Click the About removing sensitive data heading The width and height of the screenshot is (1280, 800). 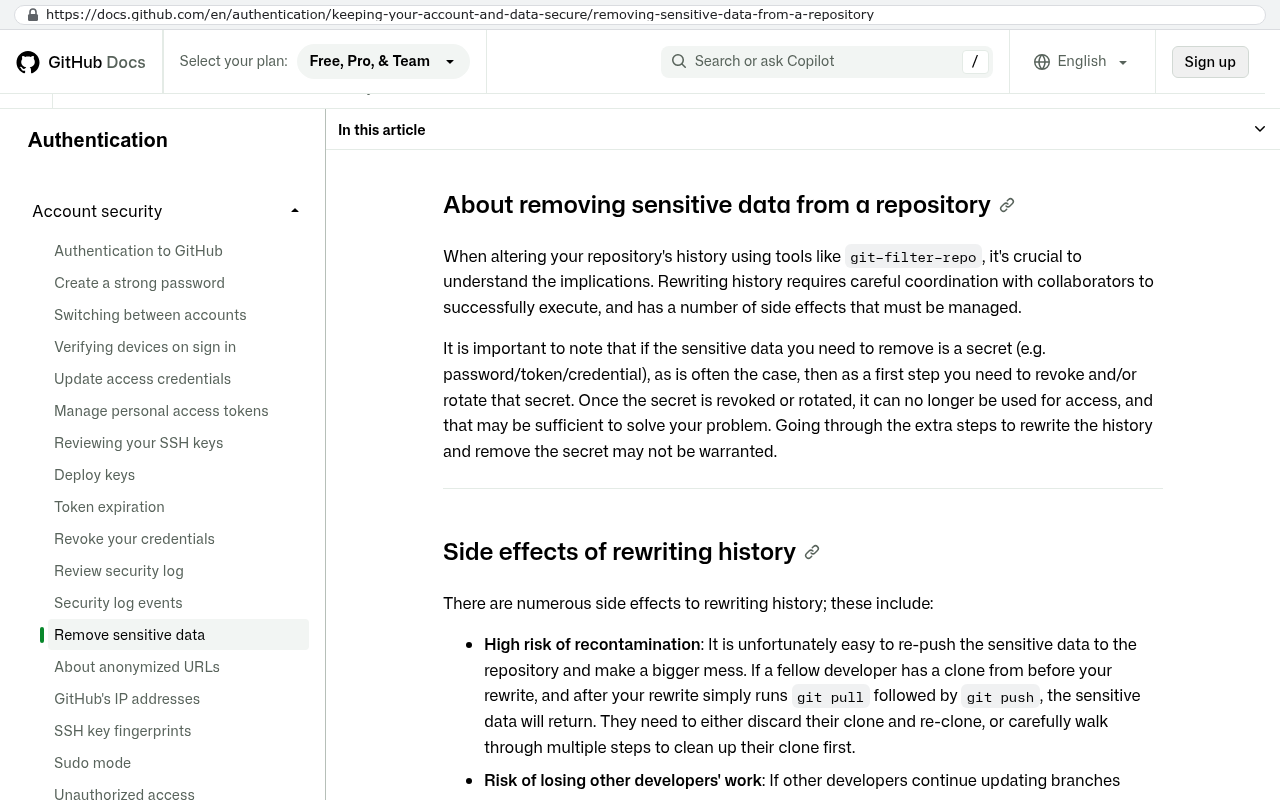716,205
